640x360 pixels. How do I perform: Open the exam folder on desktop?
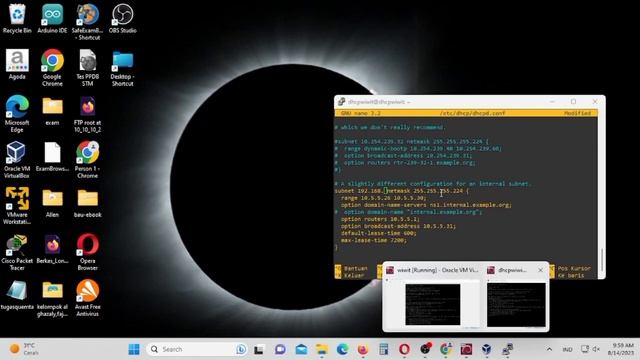[x=52, y=111]
